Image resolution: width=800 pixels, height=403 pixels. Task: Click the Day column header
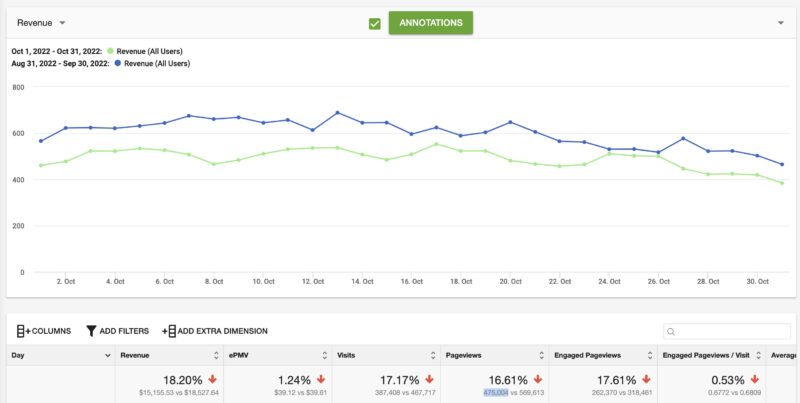click(20, 355)
